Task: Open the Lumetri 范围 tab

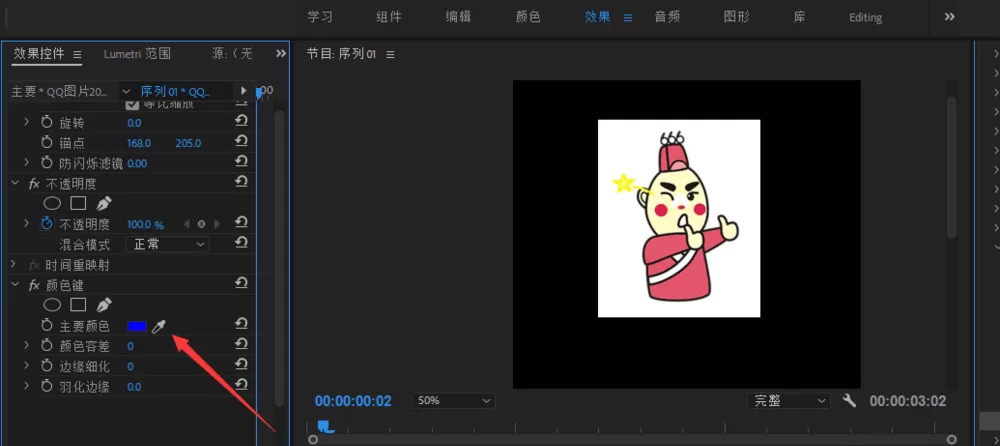Action: click(x=137, y=54)
